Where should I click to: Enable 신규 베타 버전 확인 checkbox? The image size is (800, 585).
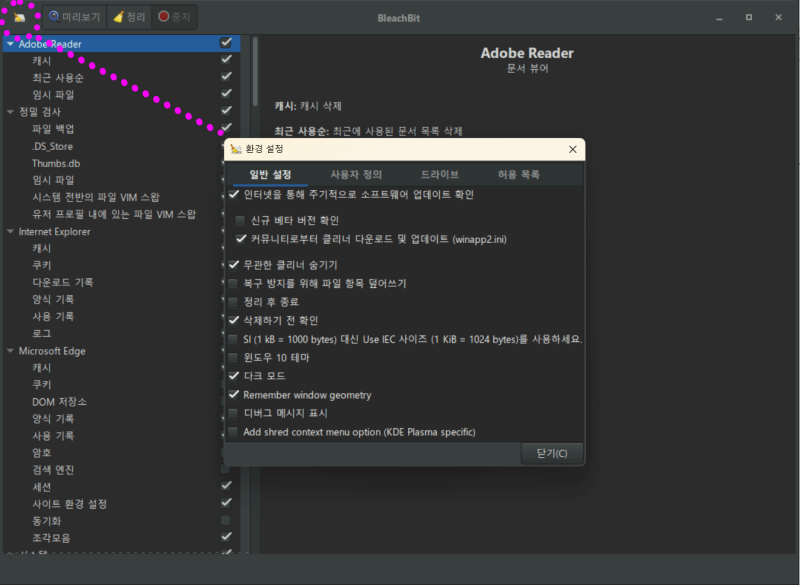click(x=240, y=220)
